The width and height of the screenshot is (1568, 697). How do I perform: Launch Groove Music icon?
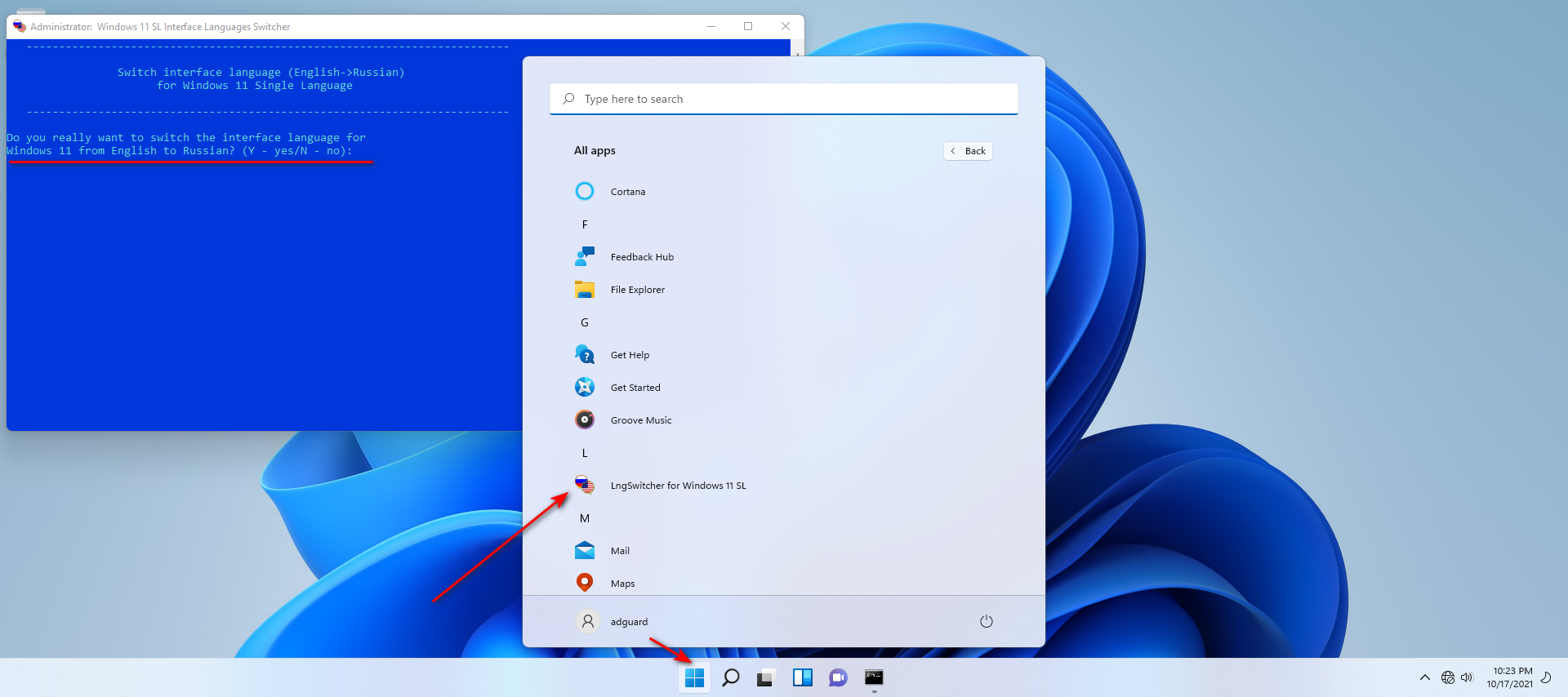[x=585, y=420]
